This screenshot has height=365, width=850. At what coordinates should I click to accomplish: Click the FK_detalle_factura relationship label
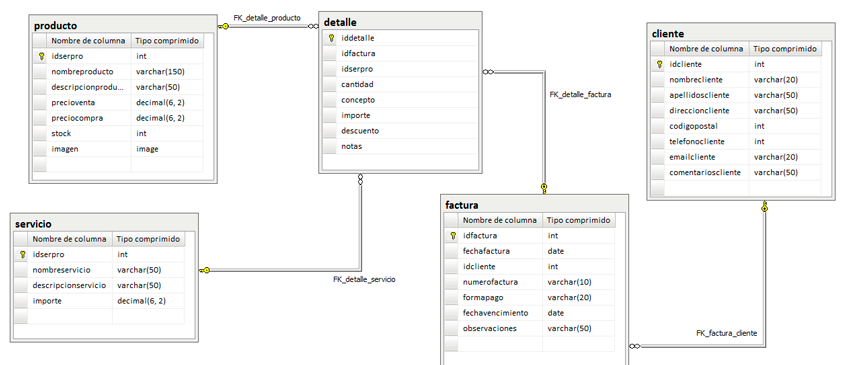coord(580,94)
